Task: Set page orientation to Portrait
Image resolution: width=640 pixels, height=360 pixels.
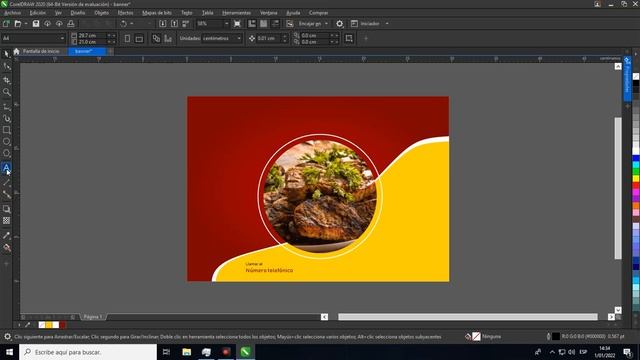Action: [127, 38]
